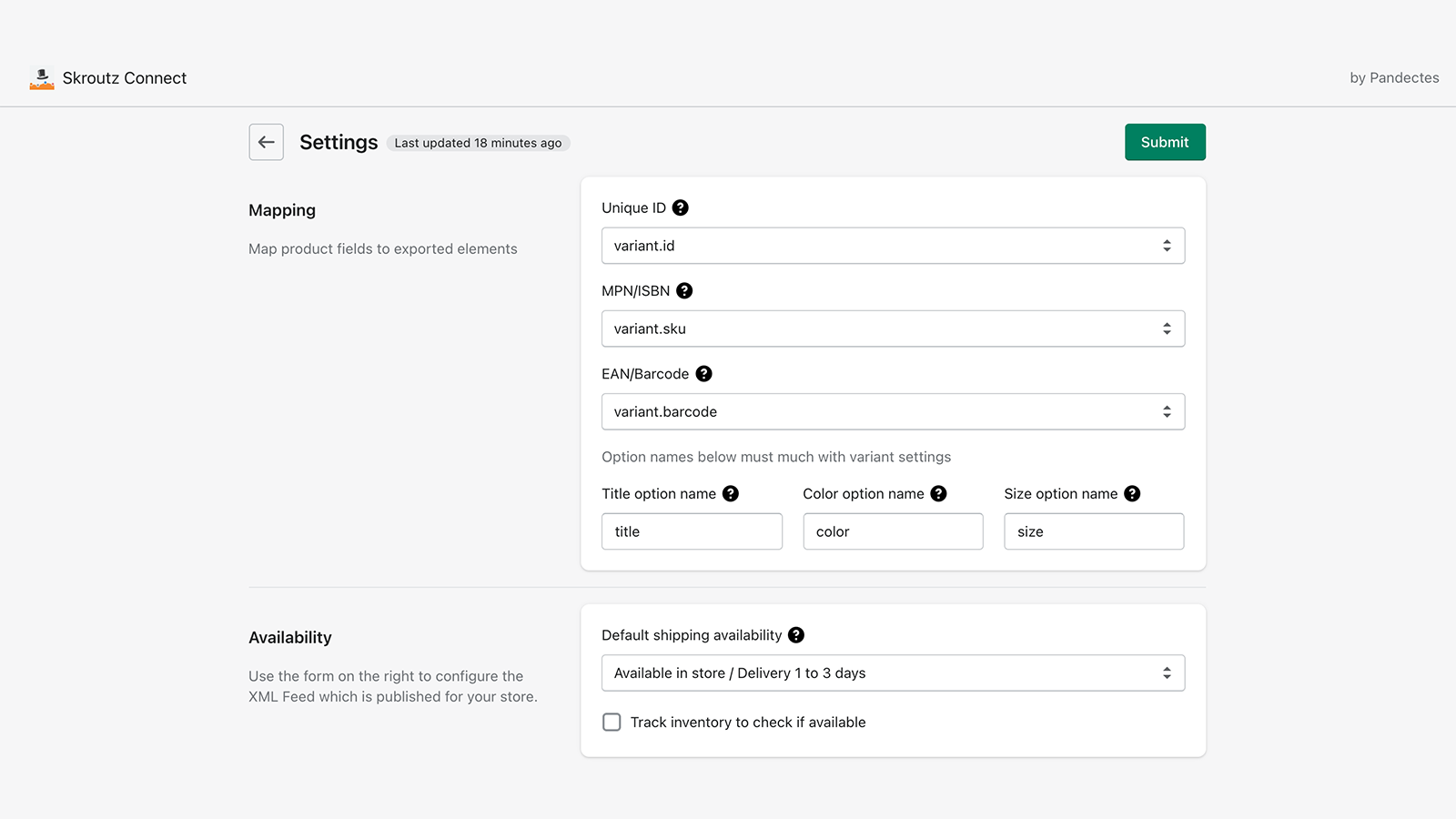
Task: Click the Skroutz Connect app title
Action: coord(125,78)
